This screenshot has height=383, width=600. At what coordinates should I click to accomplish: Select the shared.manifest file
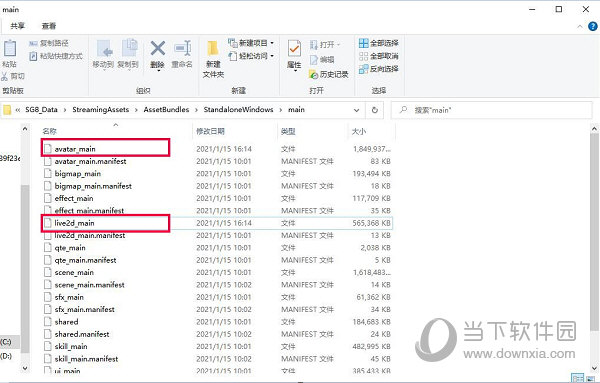[x=82, y=334]
